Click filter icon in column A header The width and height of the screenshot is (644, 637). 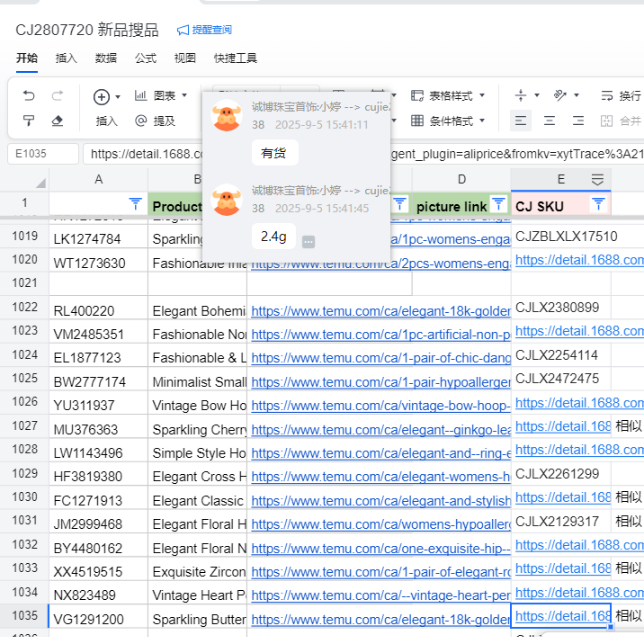pos(135,205)
